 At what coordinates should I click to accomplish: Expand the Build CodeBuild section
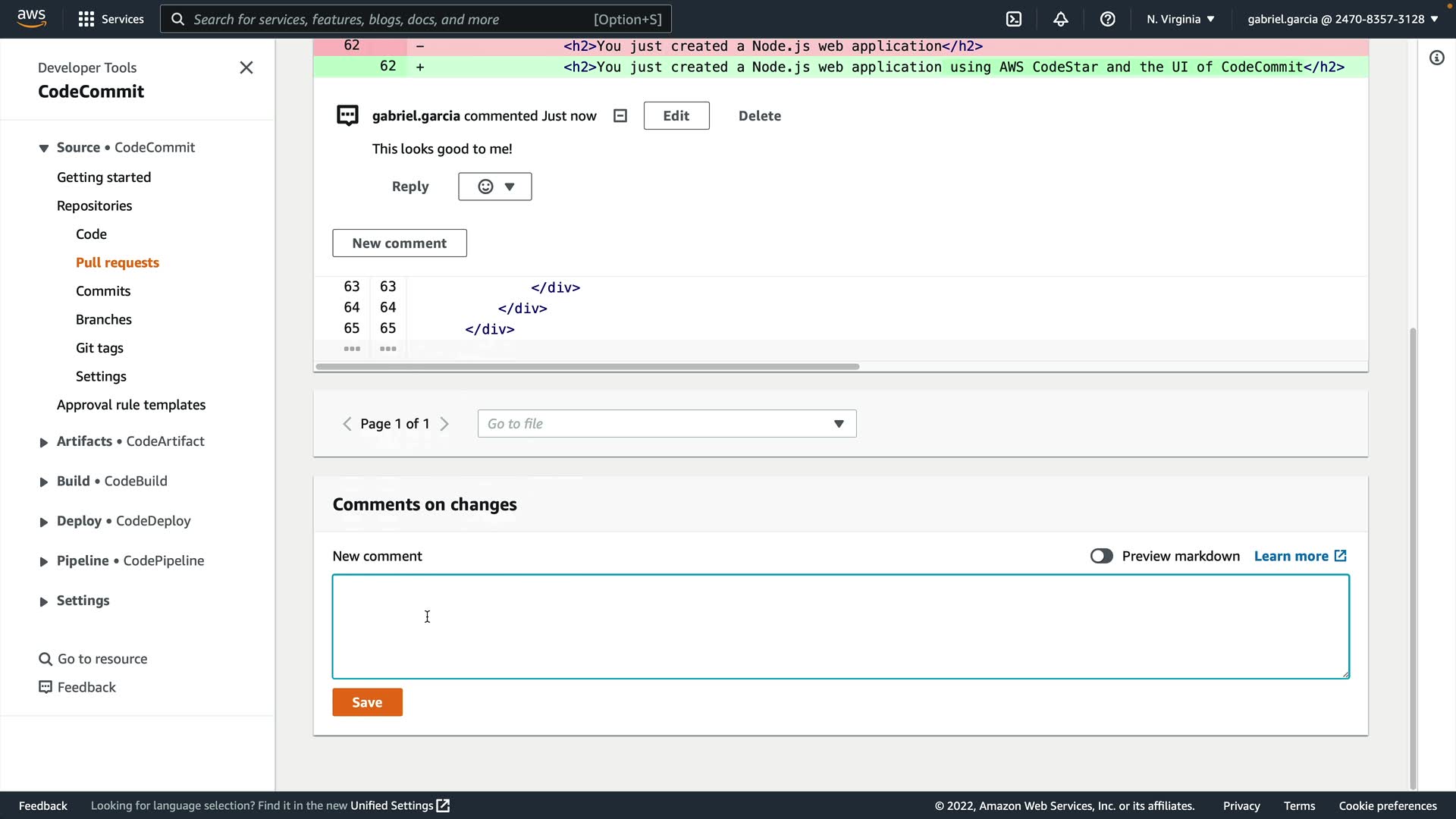[x=44, y=482]
